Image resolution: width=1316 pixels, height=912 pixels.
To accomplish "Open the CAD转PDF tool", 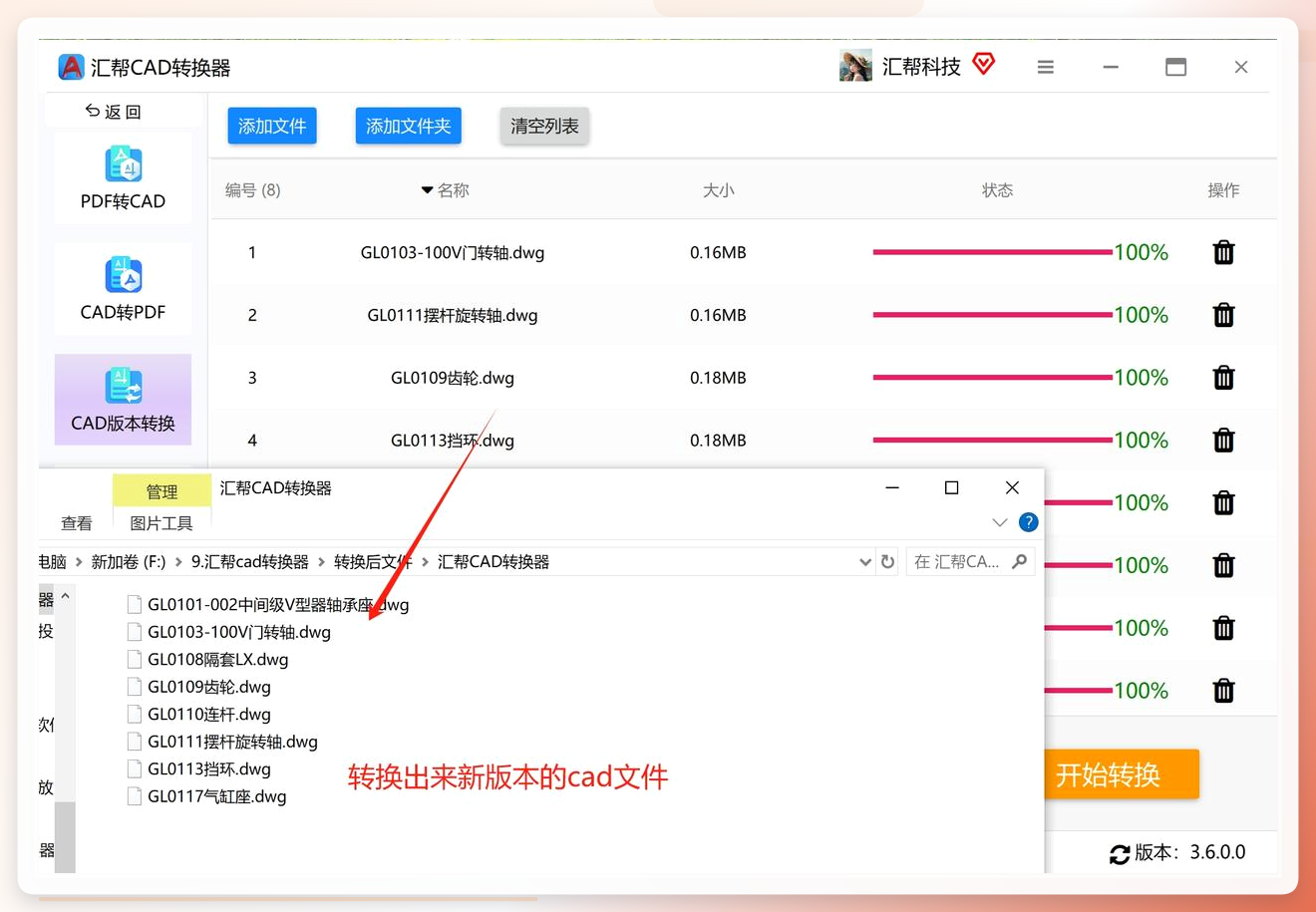I will tap(123, 288).
